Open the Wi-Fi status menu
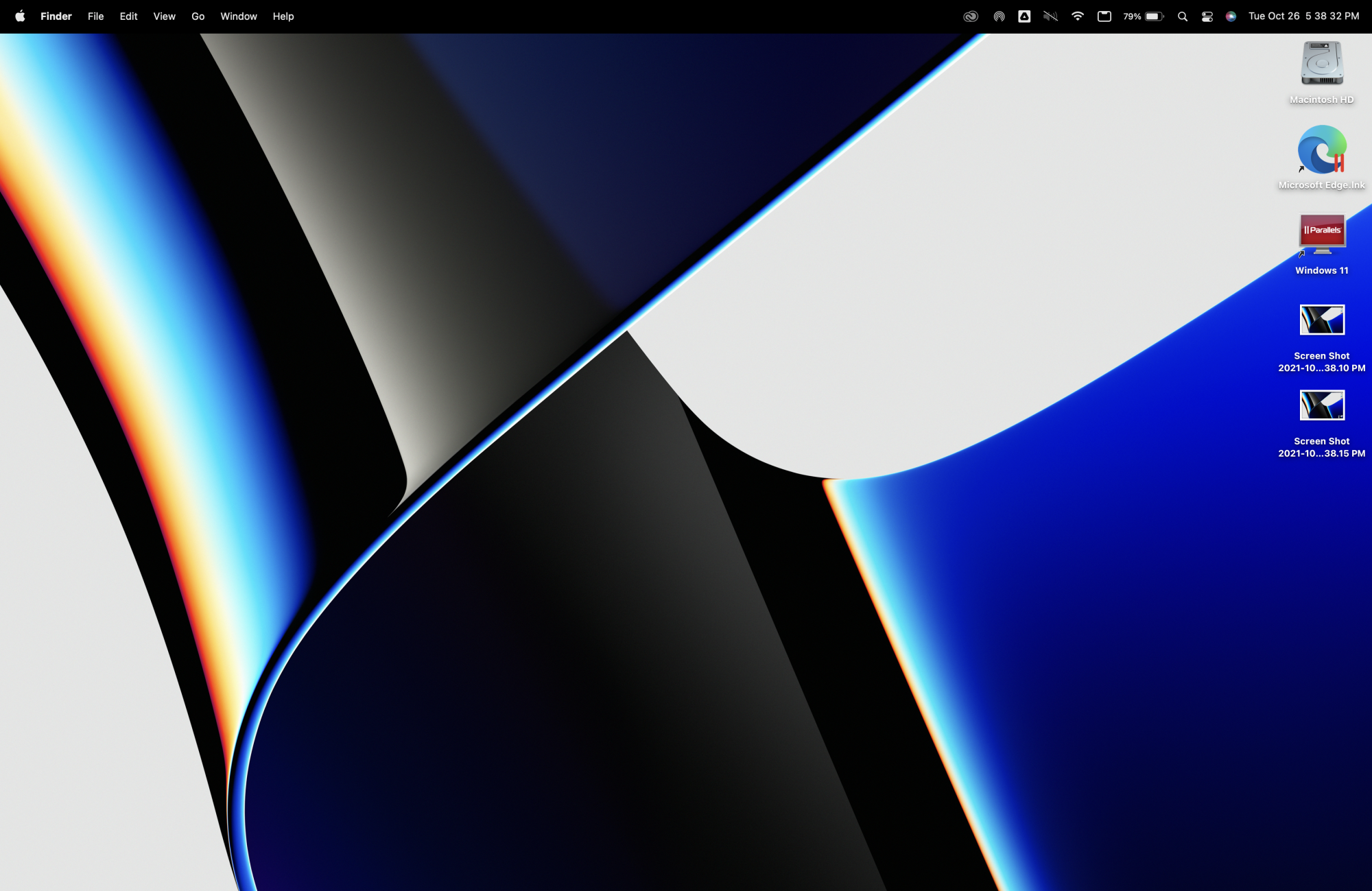This screenshot has width=1372, height=891. tap(1078, 16)
